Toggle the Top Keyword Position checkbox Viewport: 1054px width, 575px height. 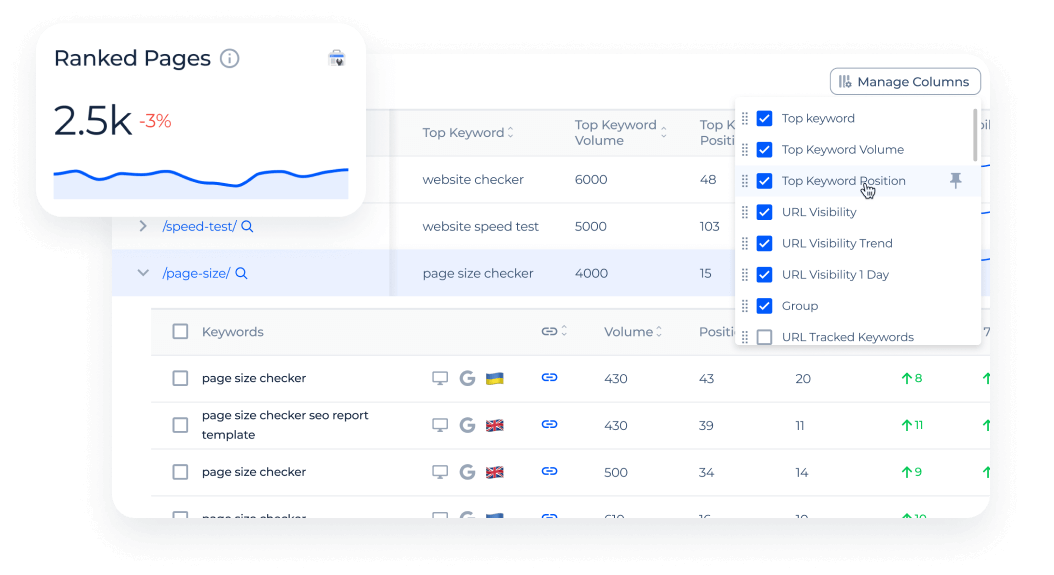[764, 181]
